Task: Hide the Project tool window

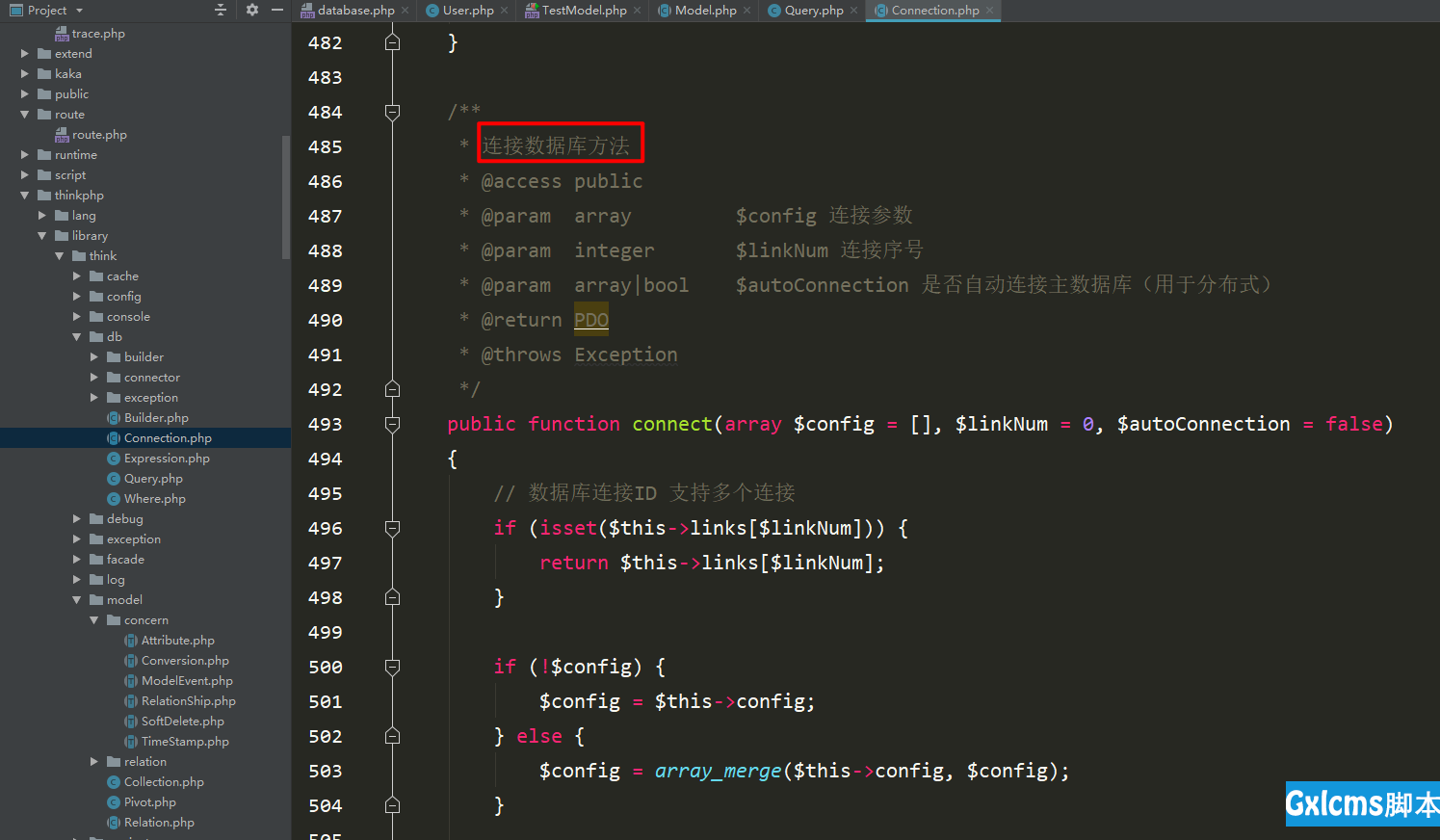Action: [x=277, y=10]
